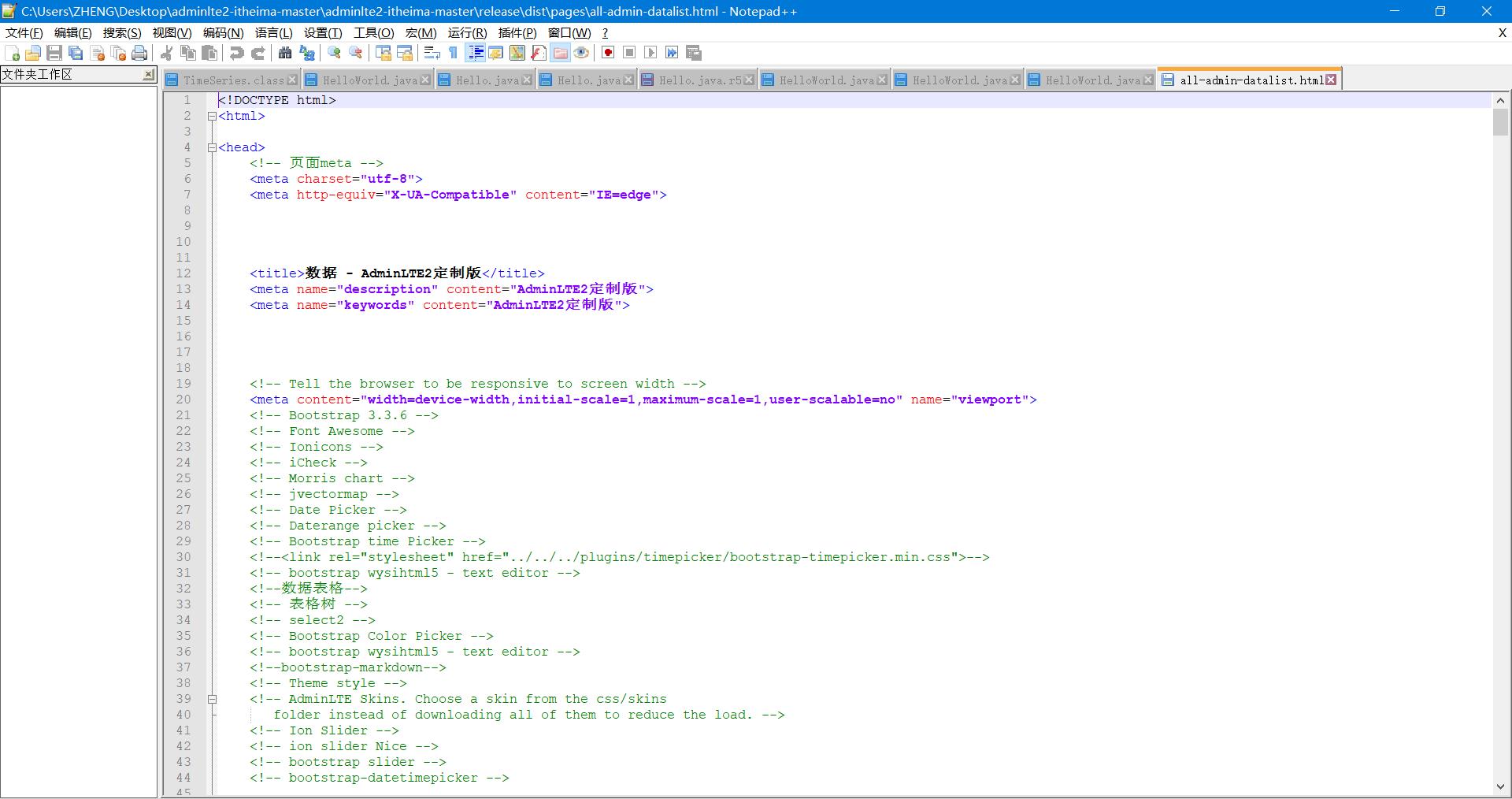Print the document with printer icon
The image size is (1512, 799).
click(x=140, y=53)
